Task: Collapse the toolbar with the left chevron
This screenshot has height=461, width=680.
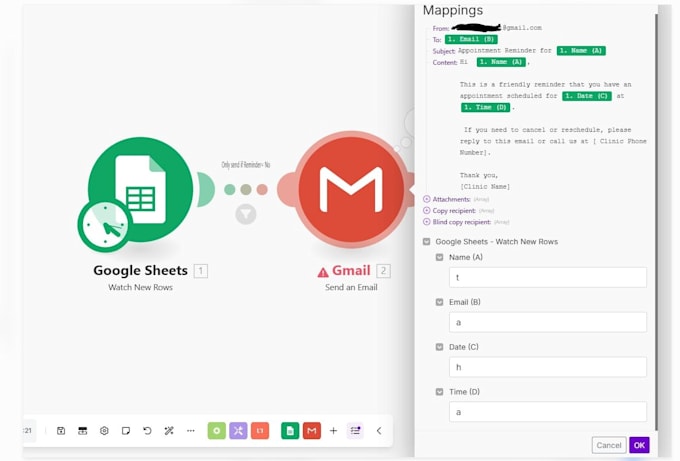Action: click(x=379, y=431)
